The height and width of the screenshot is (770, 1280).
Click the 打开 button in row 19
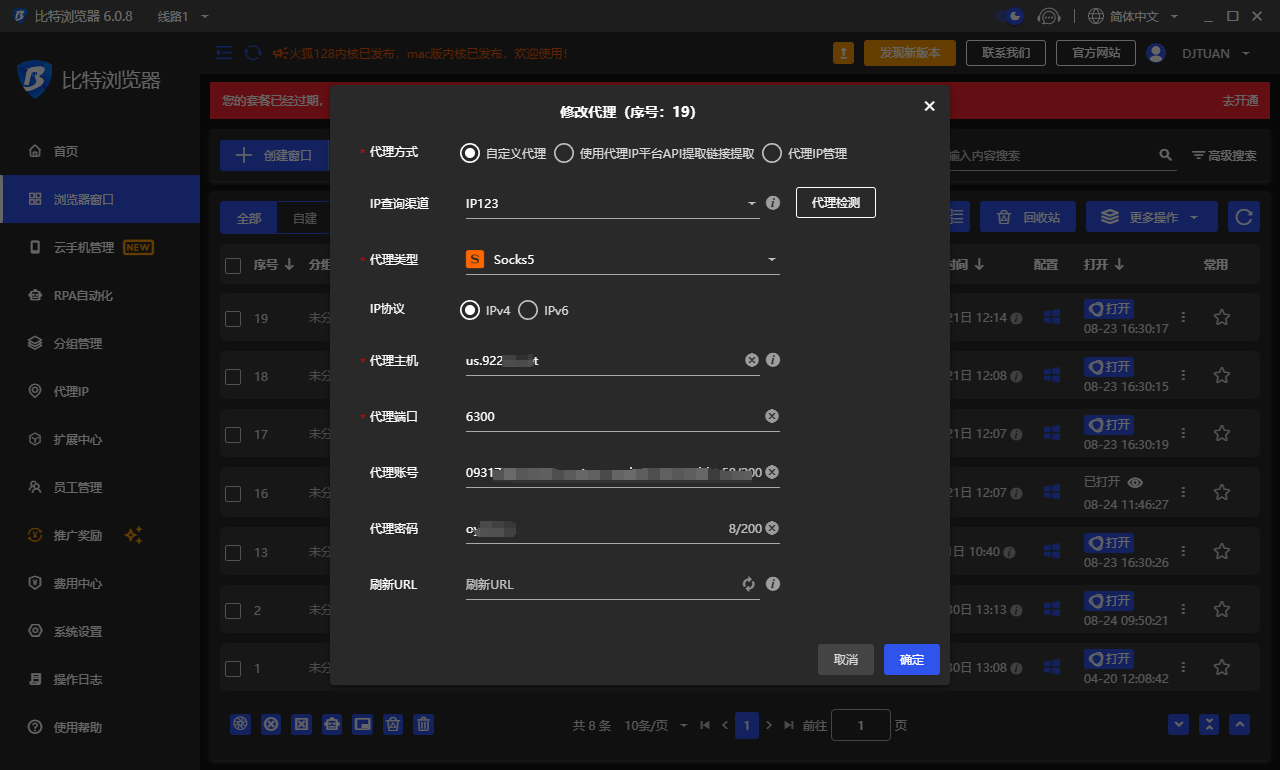1110,309
